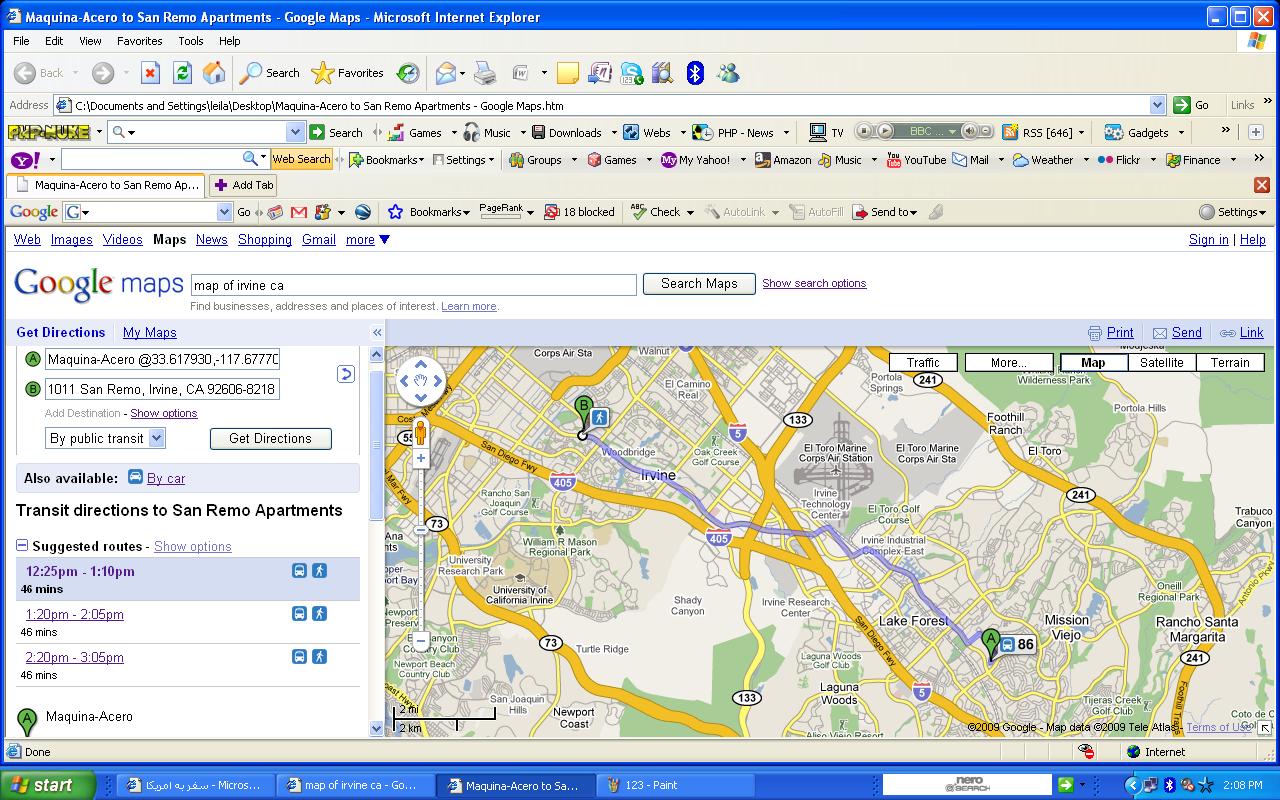Click the Sign in link
This screenshot has height=800, width=1280.
point(1208,240)
